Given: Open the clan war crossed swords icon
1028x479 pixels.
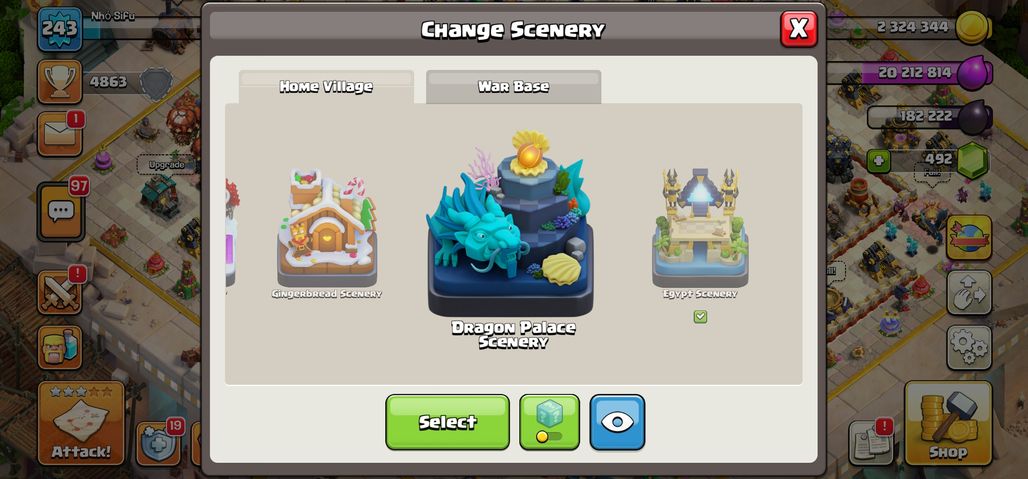Looking at the screenshot, I should (x=60, y=292).
